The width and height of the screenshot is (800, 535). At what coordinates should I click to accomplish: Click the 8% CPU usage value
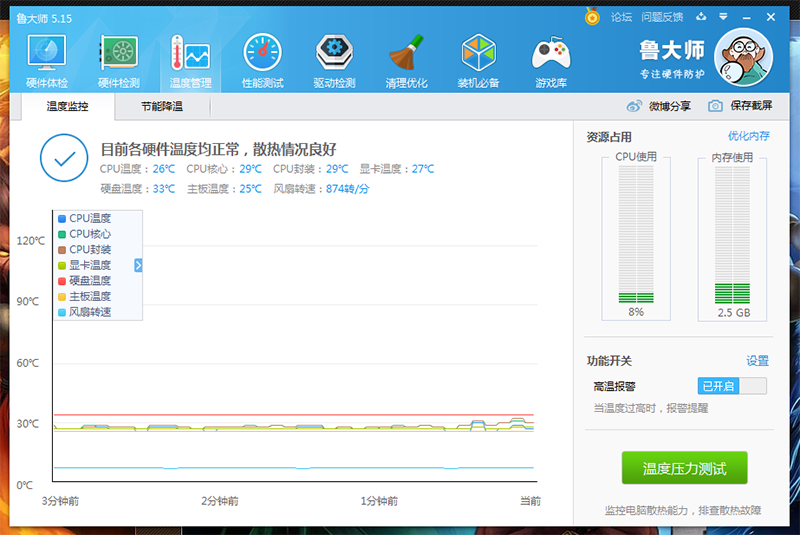[636, 312]
